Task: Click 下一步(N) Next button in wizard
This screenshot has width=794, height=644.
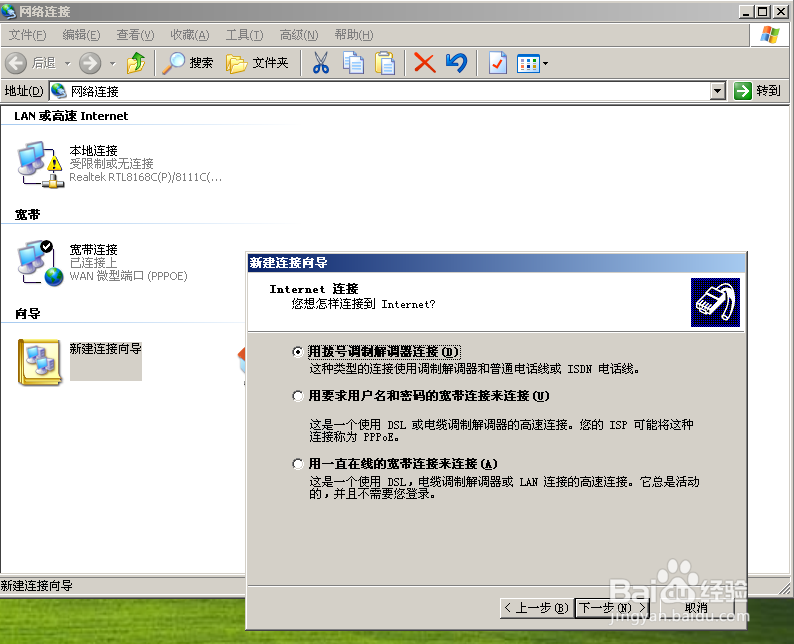Action: pyautogui.click(x=612, y=608)
